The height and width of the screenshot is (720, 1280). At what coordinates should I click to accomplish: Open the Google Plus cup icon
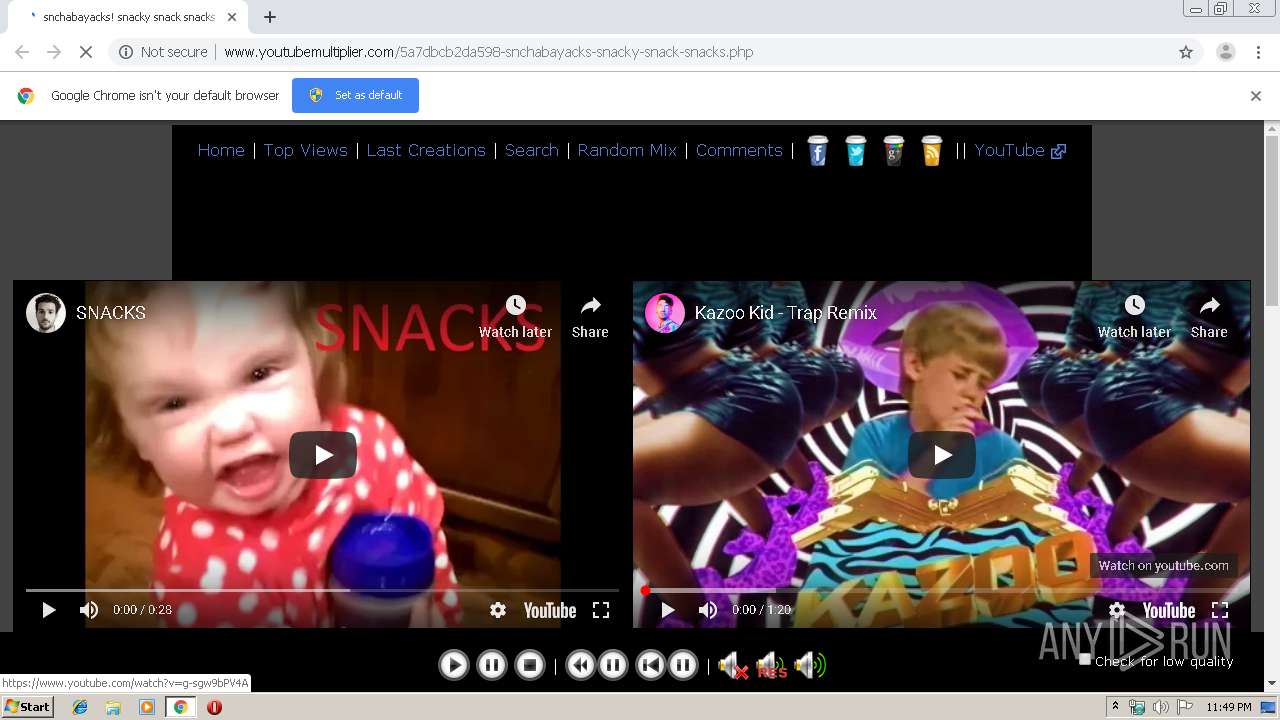pos(894,151)
